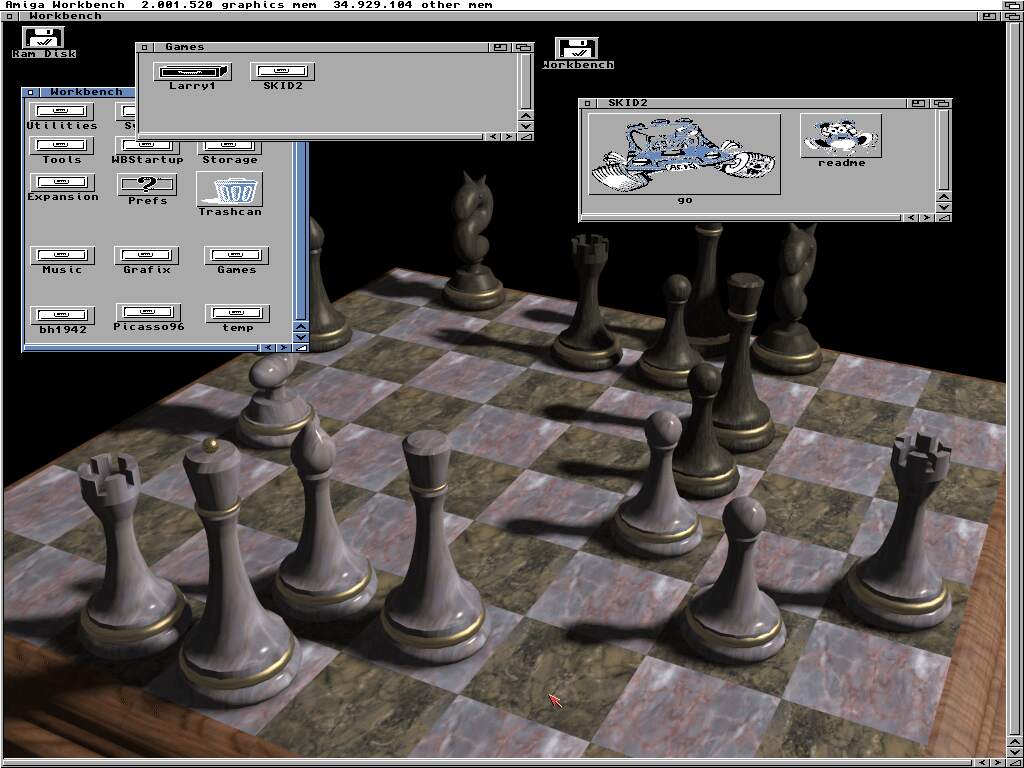This screenshot has width=1024, height=768.
Task: Select the Trashcan icon
Action: (x=229, y=189)
